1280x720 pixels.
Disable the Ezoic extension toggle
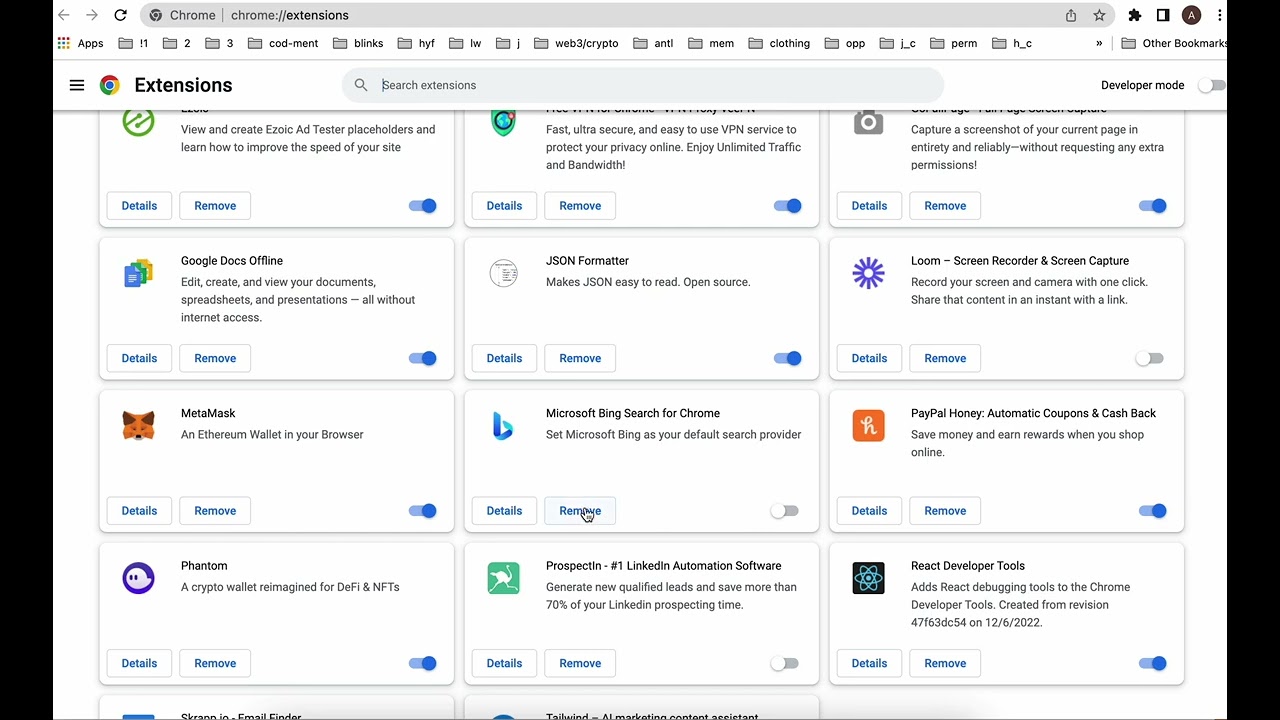422,206
